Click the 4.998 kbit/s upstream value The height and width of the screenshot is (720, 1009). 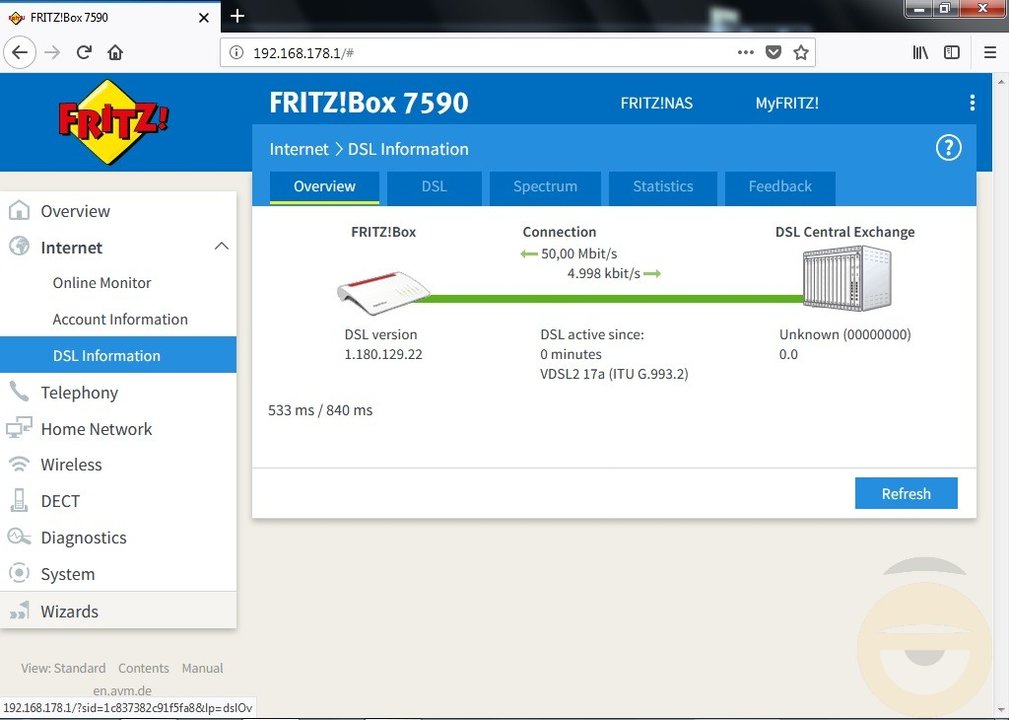click(604, 273)
